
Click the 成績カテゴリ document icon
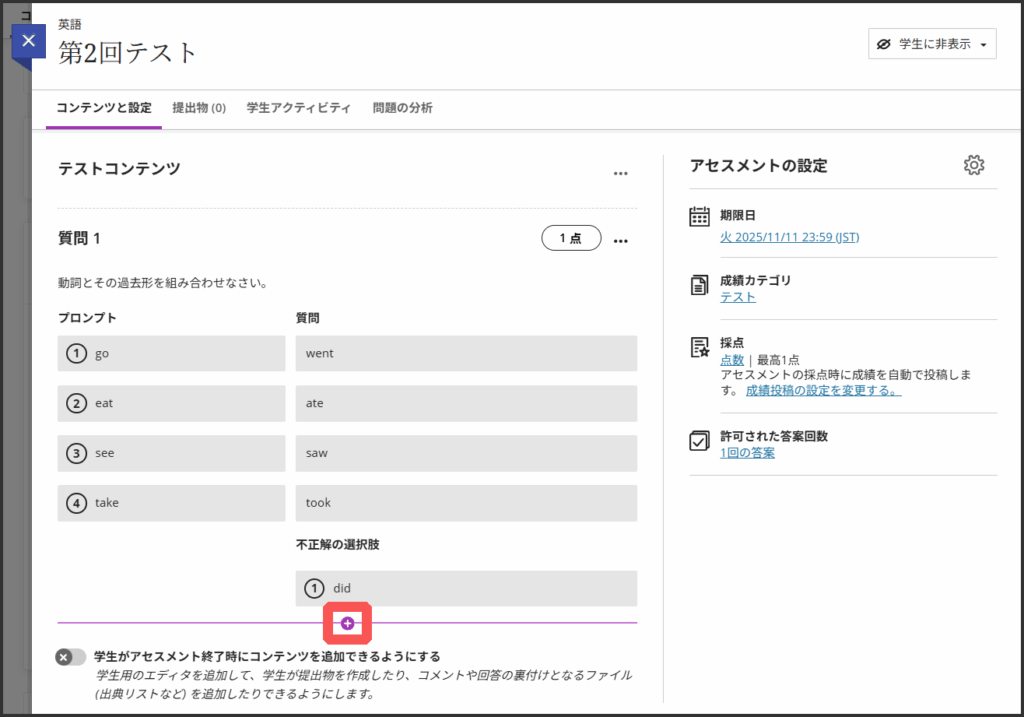pyautogui.click(x=700, y=285)
